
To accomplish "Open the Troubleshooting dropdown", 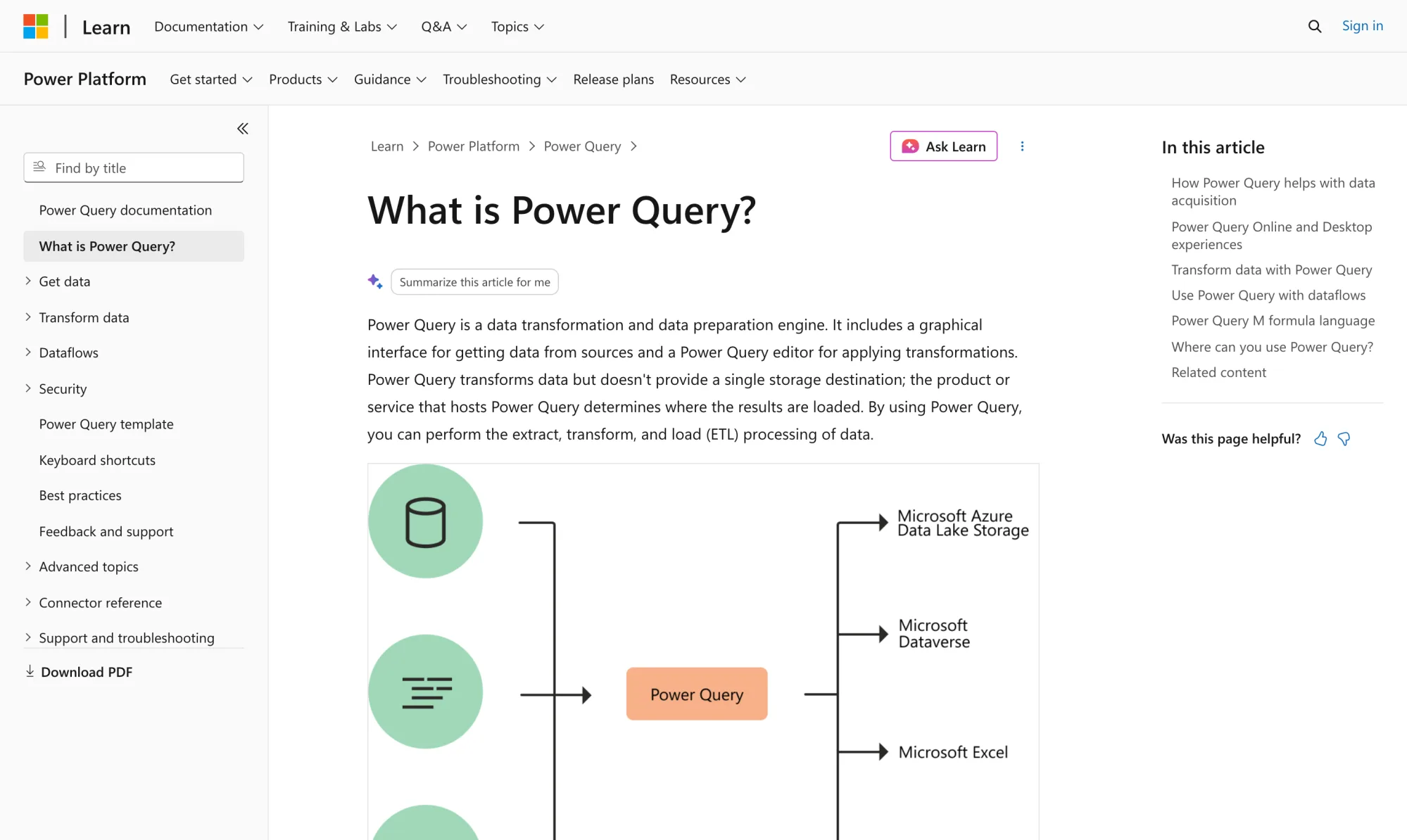I will coord(500,79).
